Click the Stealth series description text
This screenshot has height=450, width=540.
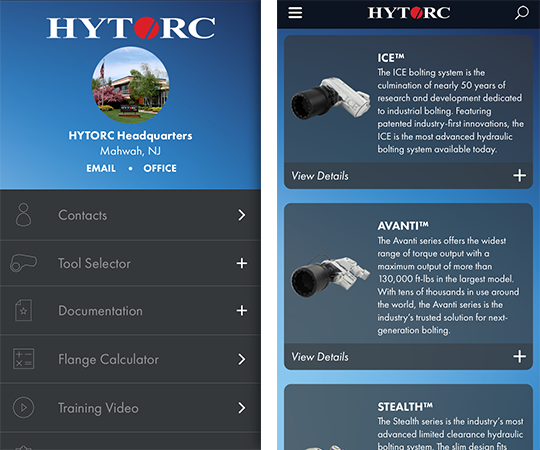(450, 433)
